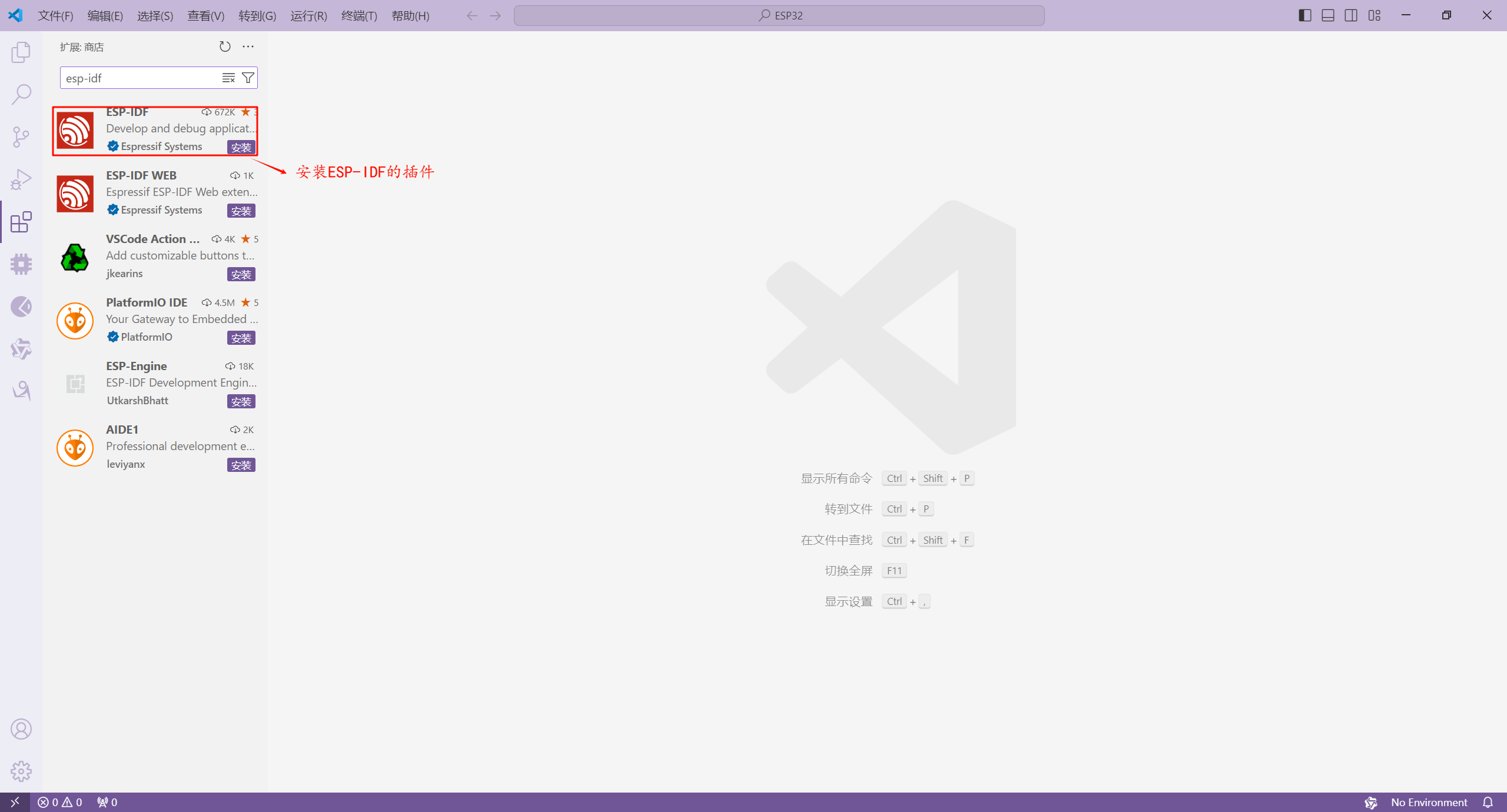This screenshot has width=1507, height=812.
Task: Install the ESP-IDF extension
Action: [x=241, y=147]
